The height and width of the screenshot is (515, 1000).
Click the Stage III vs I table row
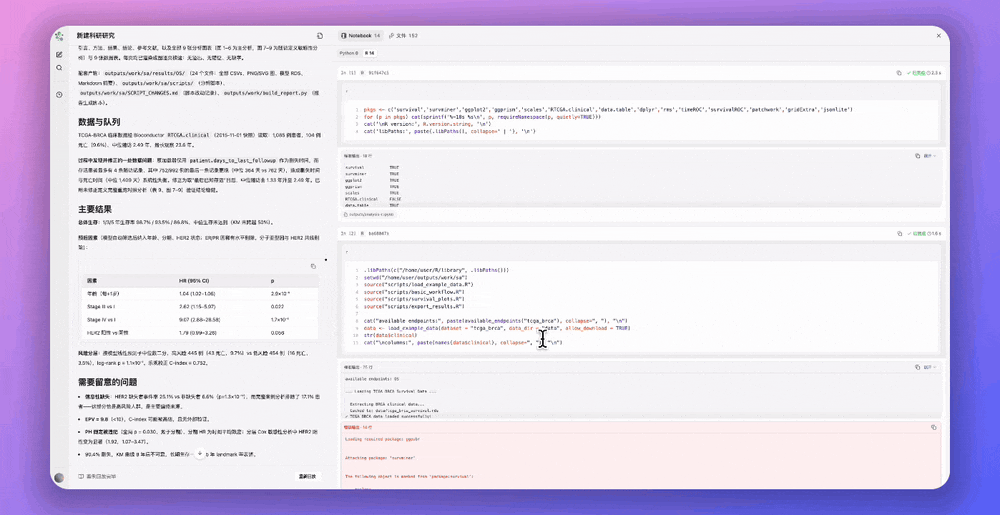click(202, 307)
